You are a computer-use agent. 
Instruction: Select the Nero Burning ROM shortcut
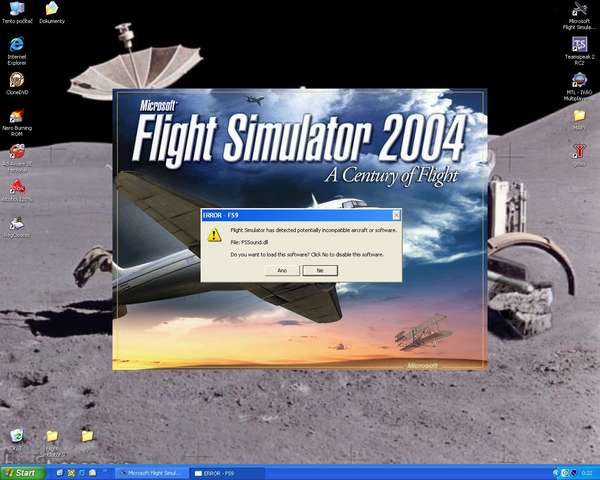click(17, 122)
